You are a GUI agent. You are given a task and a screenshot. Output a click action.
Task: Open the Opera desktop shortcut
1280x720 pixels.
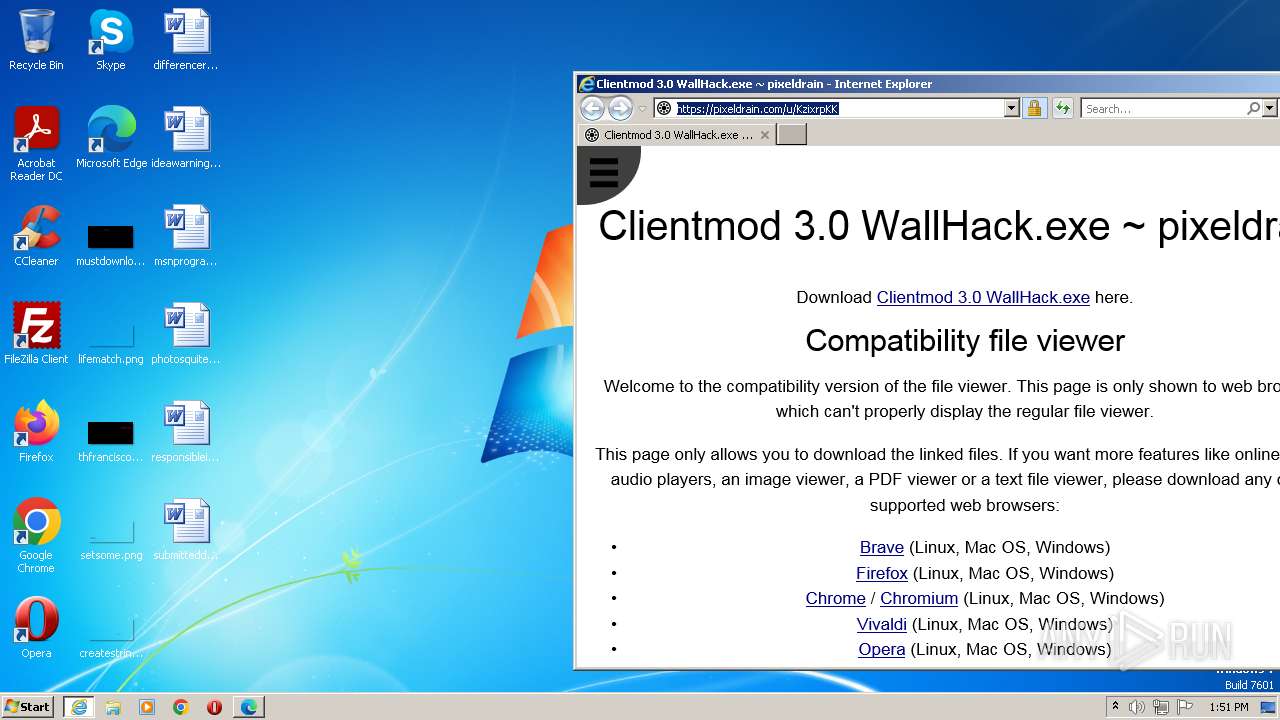(36, 628)
